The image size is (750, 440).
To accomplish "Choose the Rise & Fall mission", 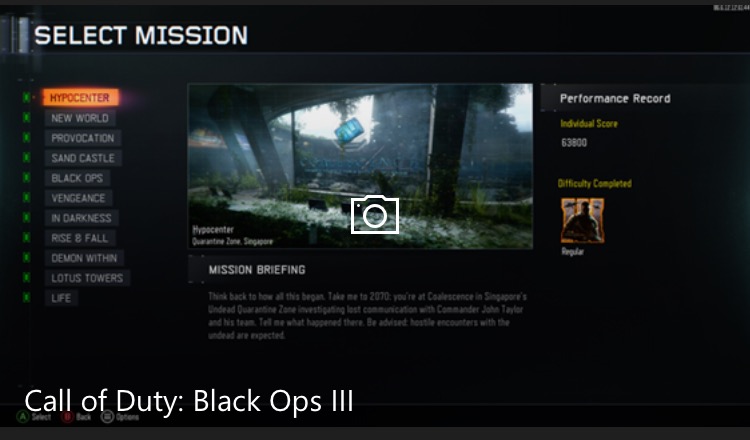I will (x=80, y=238).
